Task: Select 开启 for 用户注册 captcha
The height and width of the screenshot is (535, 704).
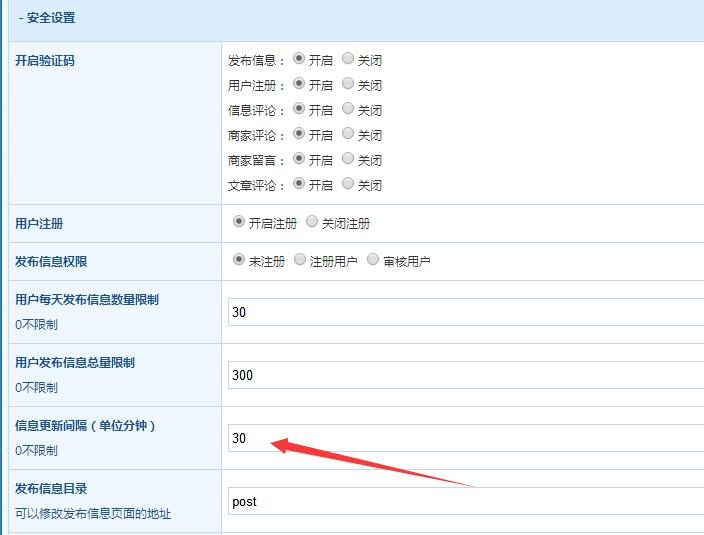Action: (x=299, y=84)
